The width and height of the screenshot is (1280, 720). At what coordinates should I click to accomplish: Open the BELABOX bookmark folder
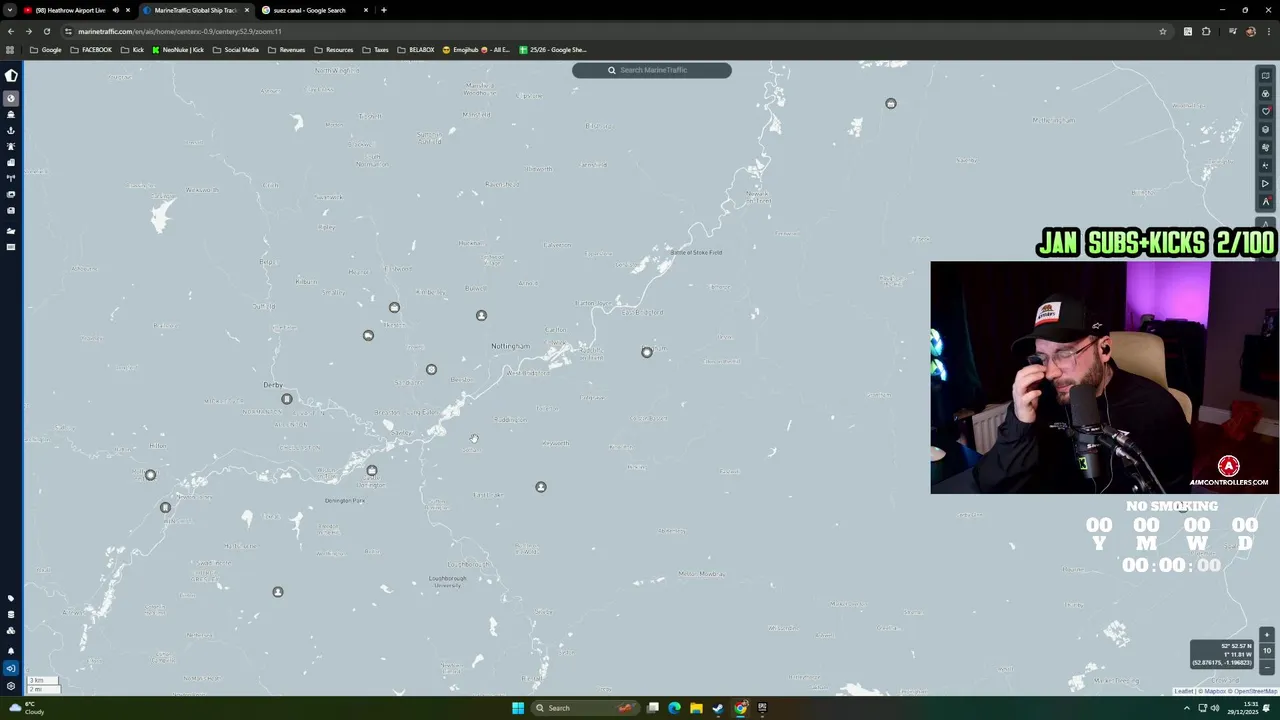(416, 50)
